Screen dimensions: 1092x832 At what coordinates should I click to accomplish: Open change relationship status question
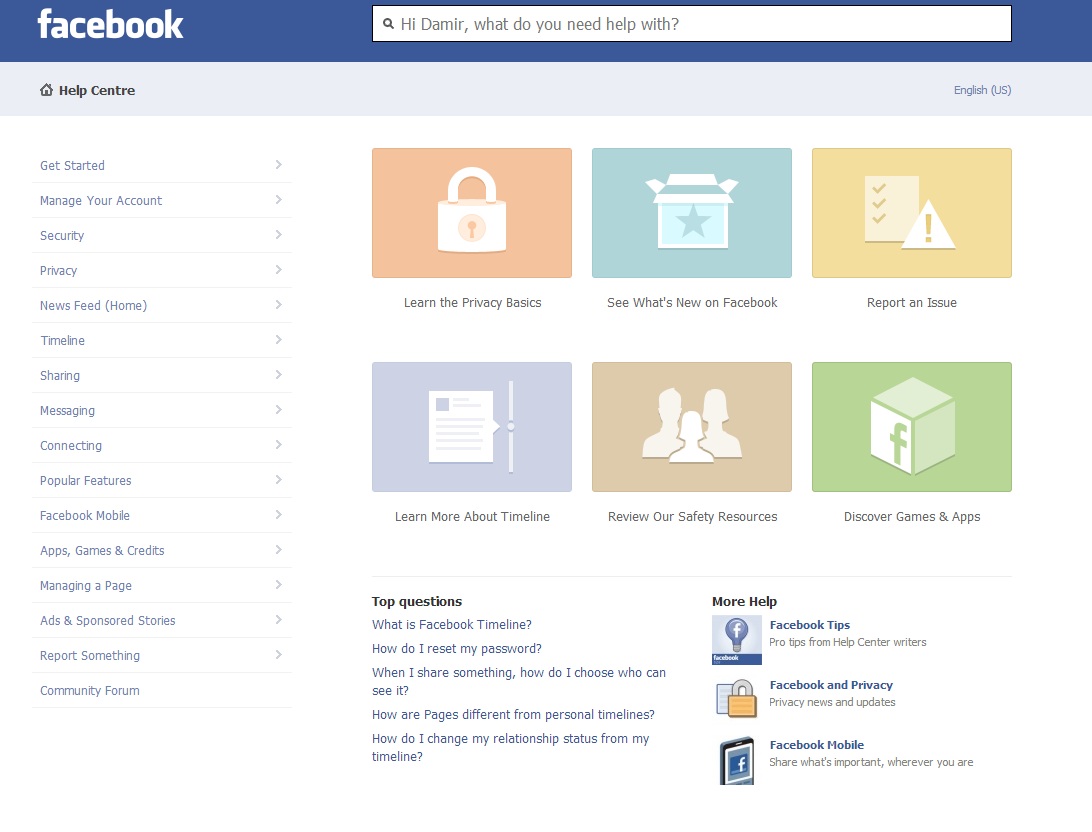point(510,747)
